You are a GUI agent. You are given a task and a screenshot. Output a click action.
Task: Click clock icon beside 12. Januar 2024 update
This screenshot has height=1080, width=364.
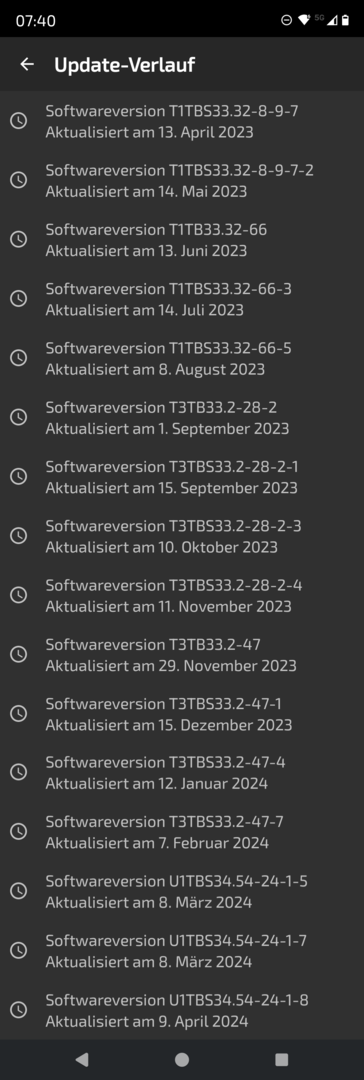point(19,773)
